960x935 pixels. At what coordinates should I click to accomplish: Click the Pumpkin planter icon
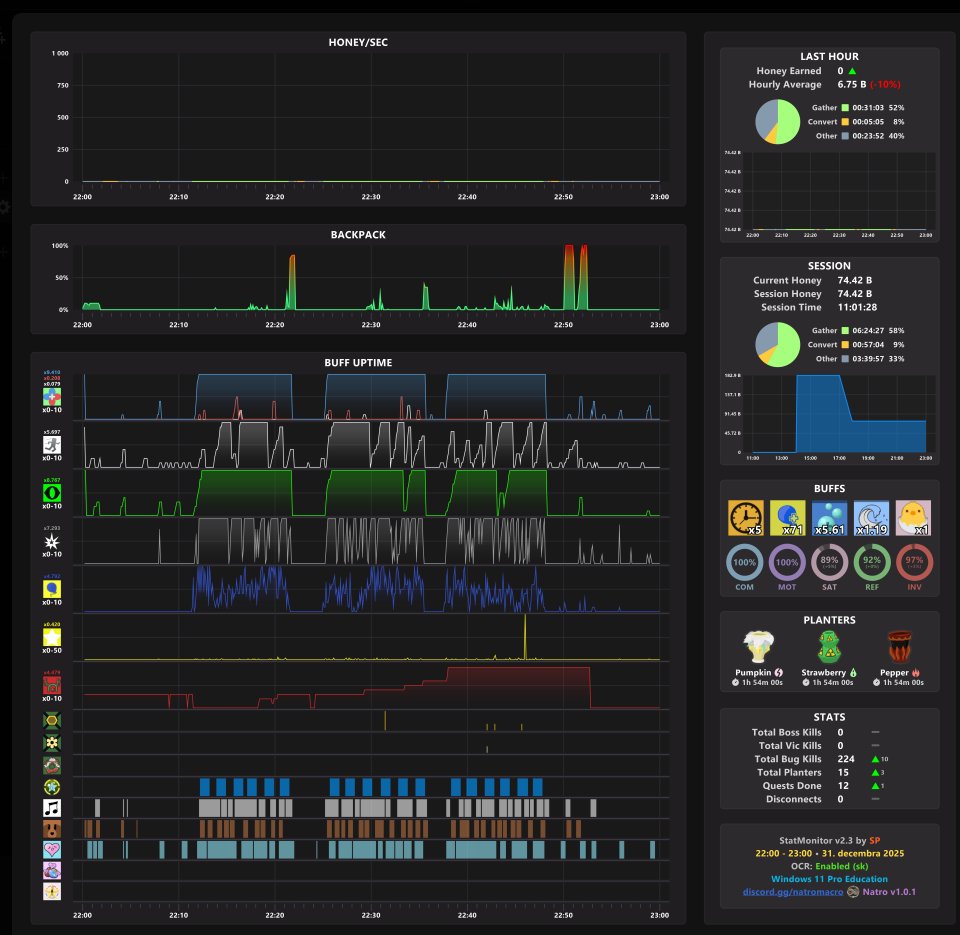click(x=759, y=647)
